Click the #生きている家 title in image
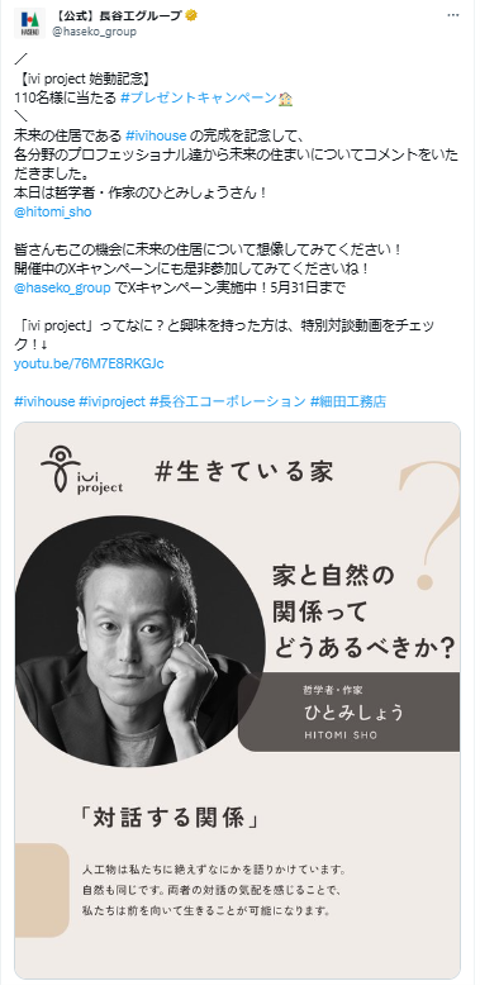The image size is (480, 985). (x=244, y=472)
